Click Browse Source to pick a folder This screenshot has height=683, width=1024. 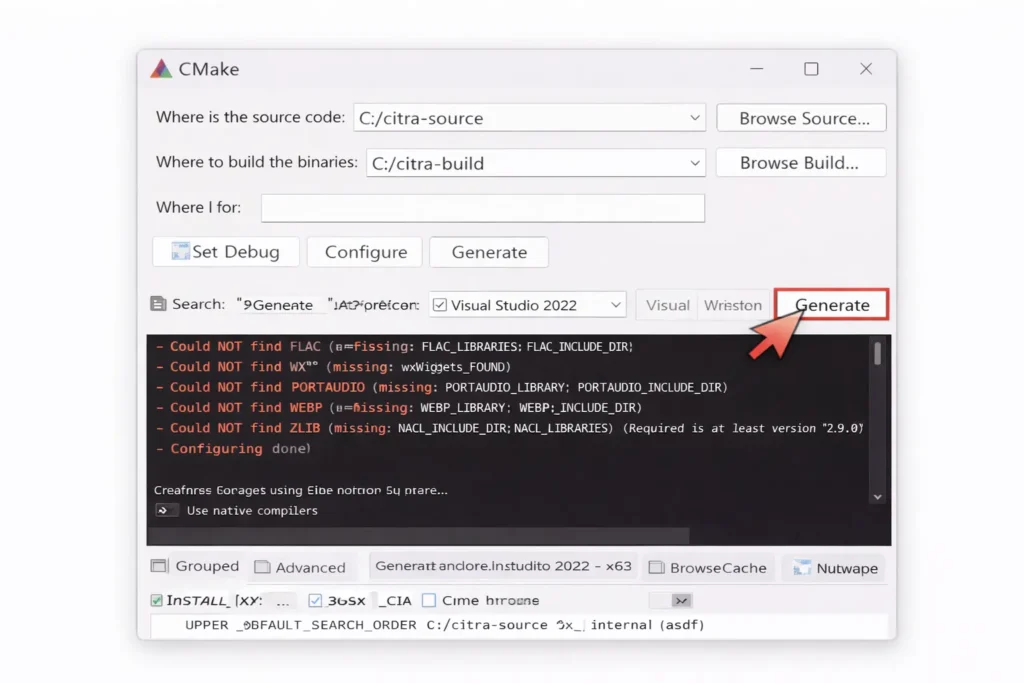[801, 117]
